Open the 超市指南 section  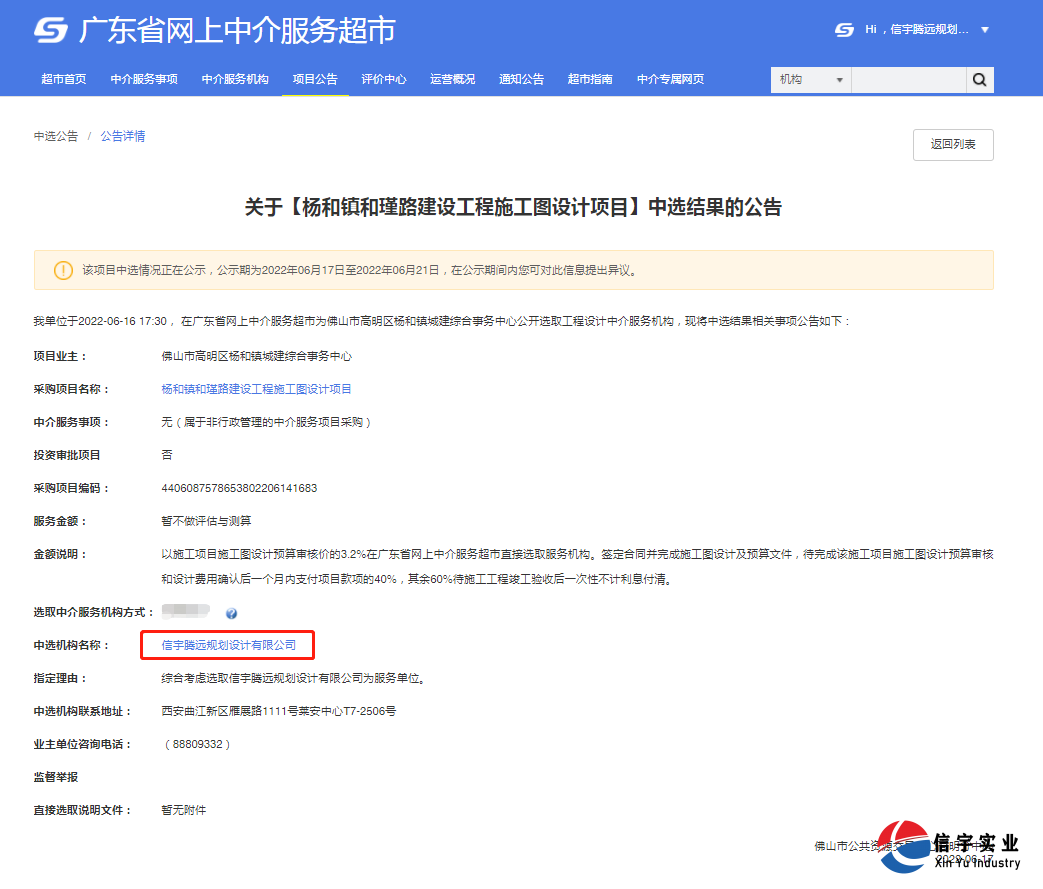point(590,79)
